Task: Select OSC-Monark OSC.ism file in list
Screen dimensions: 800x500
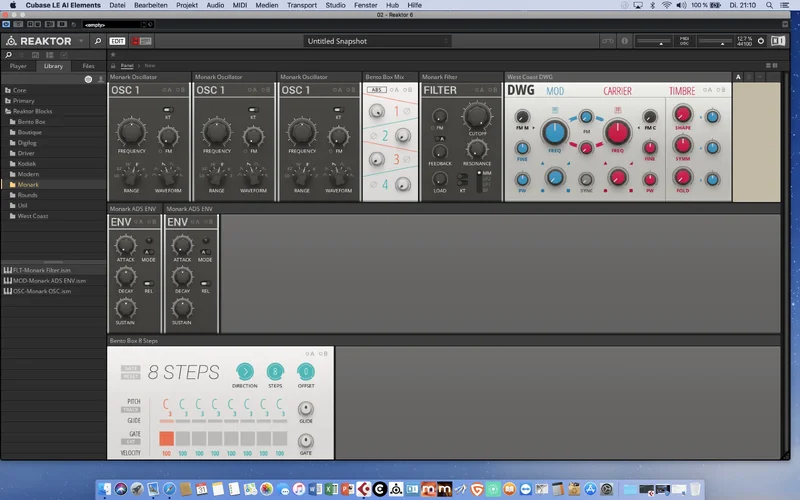Action: tap(45, 290)
